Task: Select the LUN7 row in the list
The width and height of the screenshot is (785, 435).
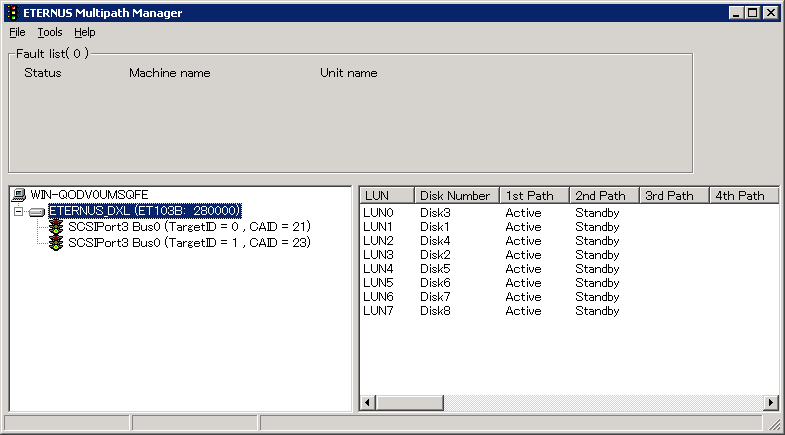Action: pos(379,311)
